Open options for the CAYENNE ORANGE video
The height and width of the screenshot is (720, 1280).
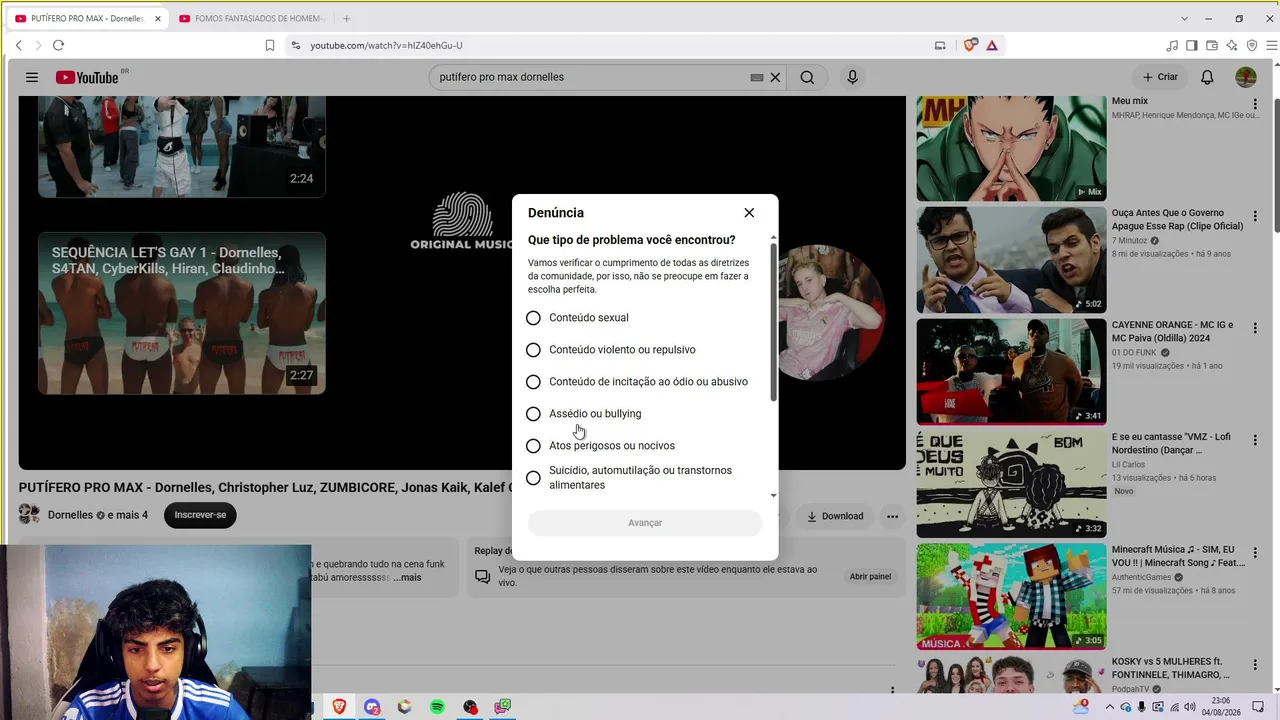1255,328
